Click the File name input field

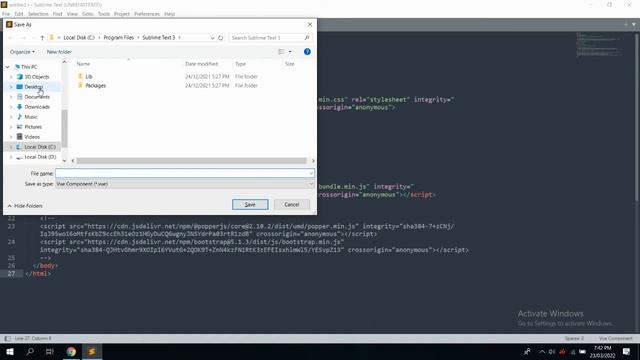[x=182, y=173]
